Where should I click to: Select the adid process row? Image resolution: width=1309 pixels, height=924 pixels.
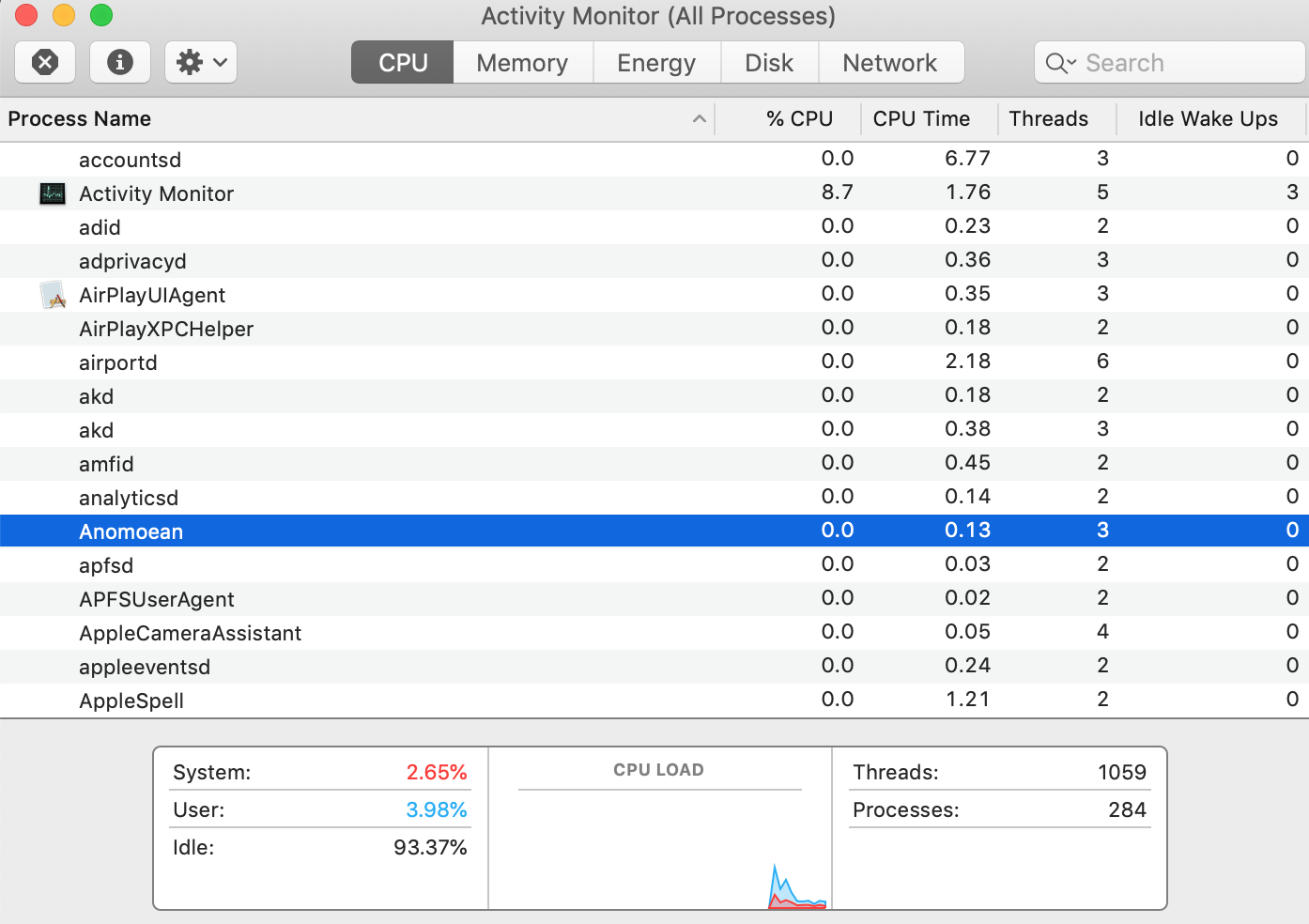tap(654, 227)
